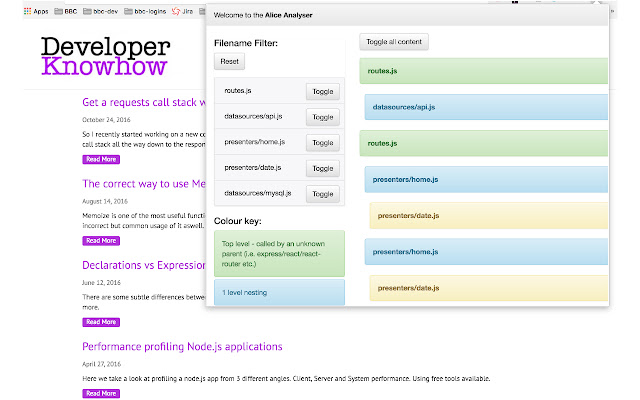Screen dimensions: 640x400
Task: Open the Performance profiling Node.js applications article
Action: (x=182, y=346)
